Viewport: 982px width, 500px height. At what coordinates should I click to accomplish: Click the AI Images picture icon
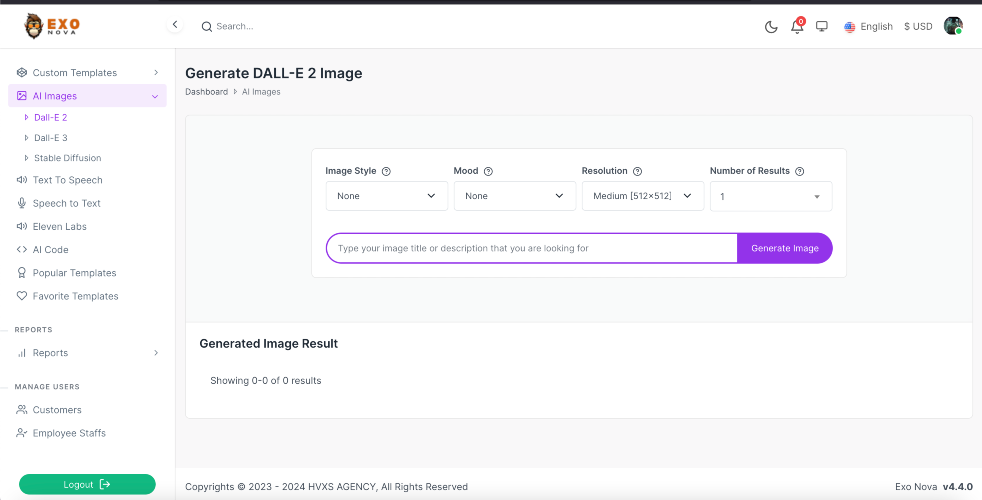pos(22,96)
